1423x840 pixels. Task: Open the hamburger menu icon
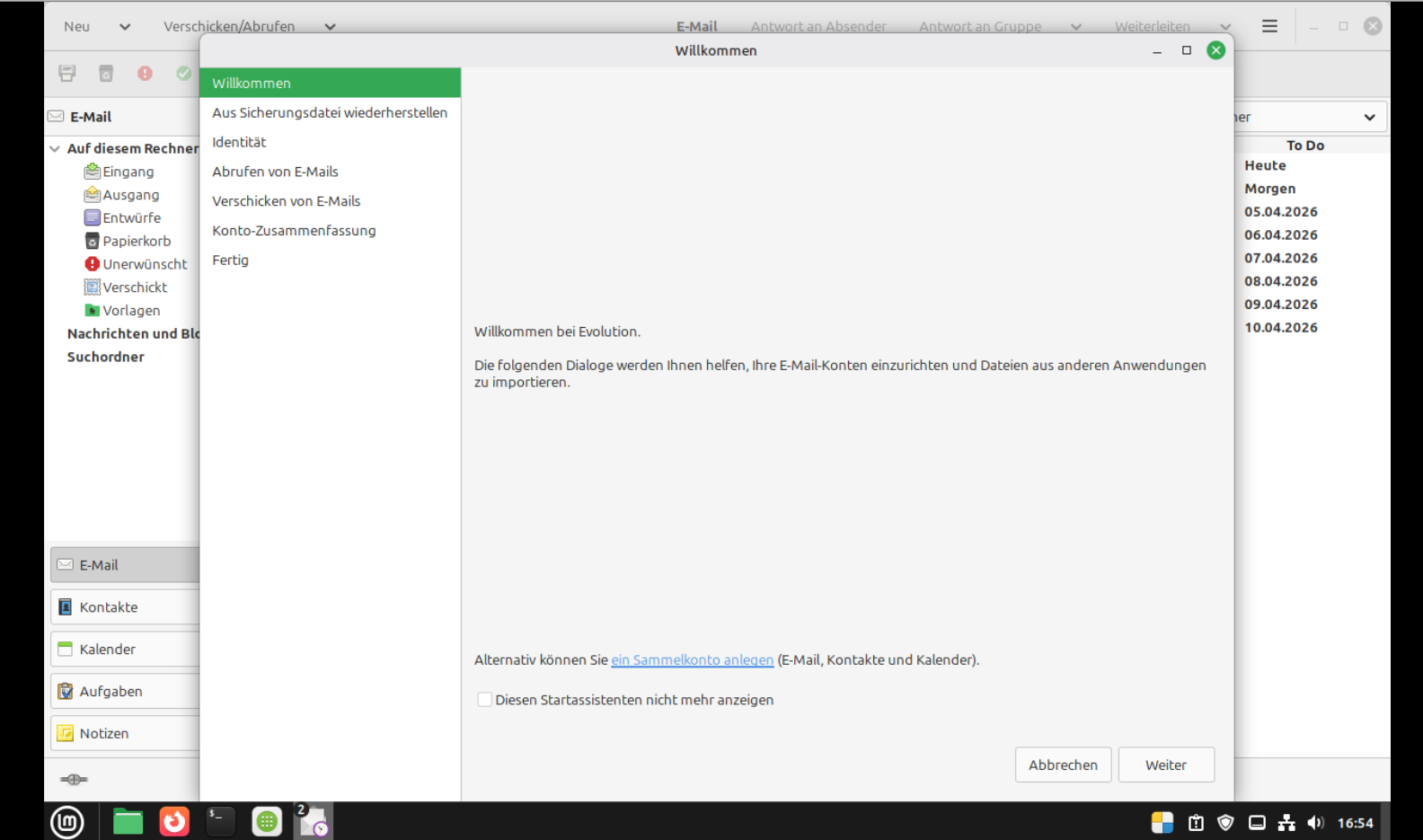coord(1269,26)
